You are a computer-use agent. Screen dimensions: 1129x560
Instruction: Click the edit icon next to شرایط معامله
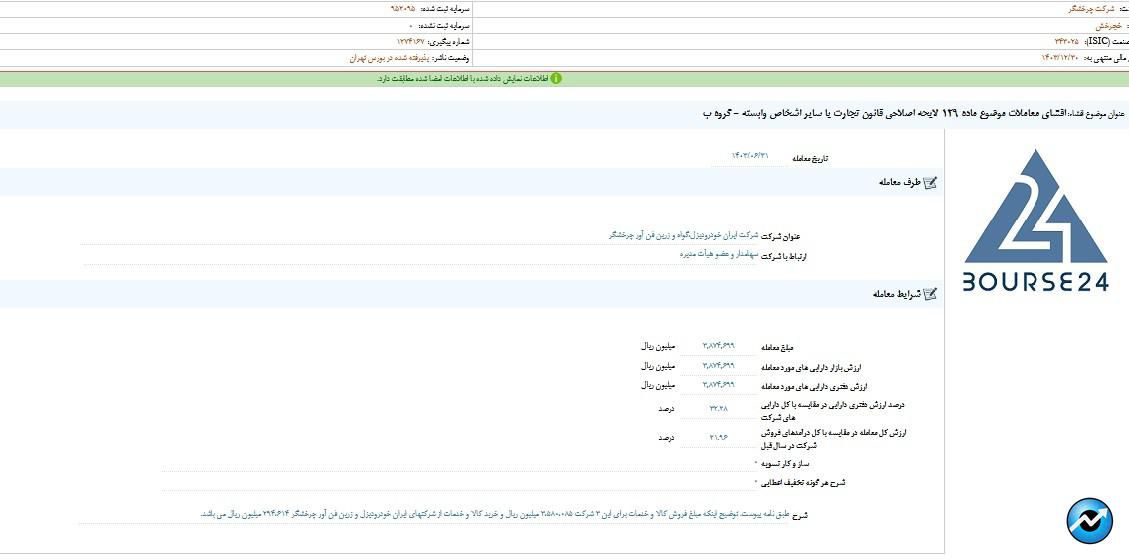930,294
